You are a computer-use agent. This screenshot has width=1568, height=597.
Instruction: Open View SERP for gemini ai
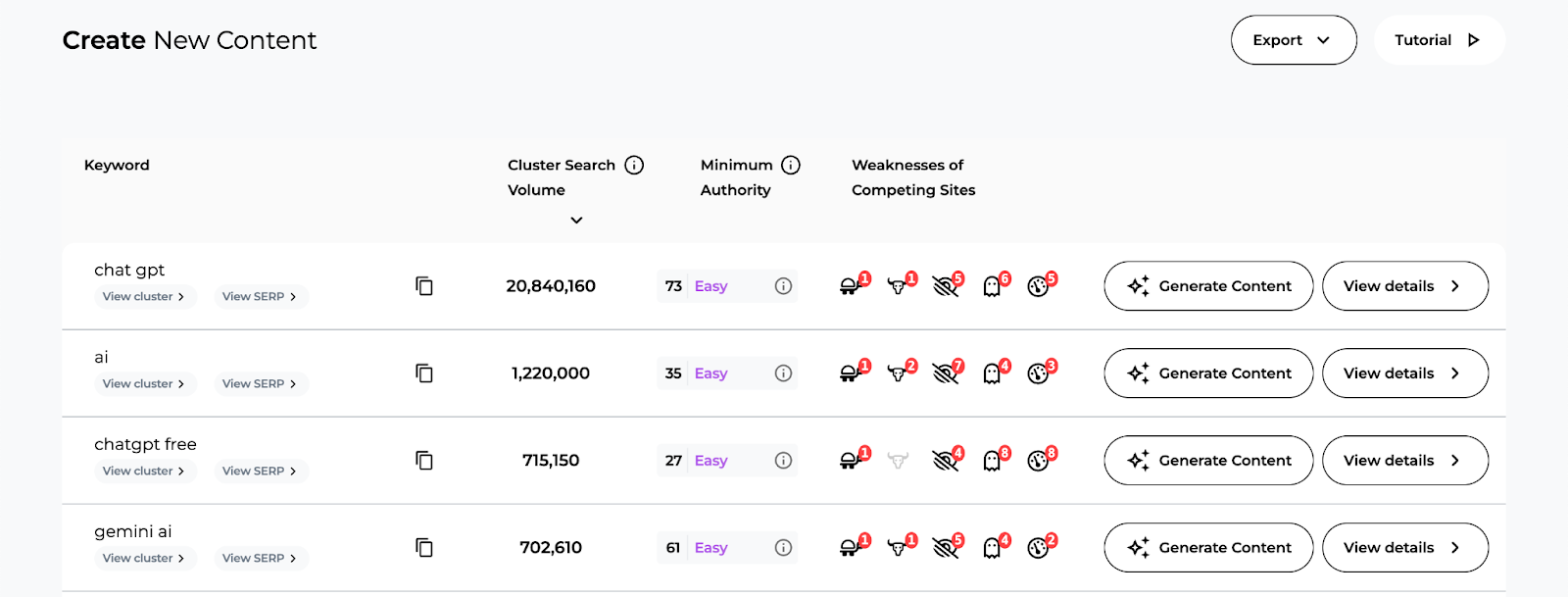click(260, 558)
